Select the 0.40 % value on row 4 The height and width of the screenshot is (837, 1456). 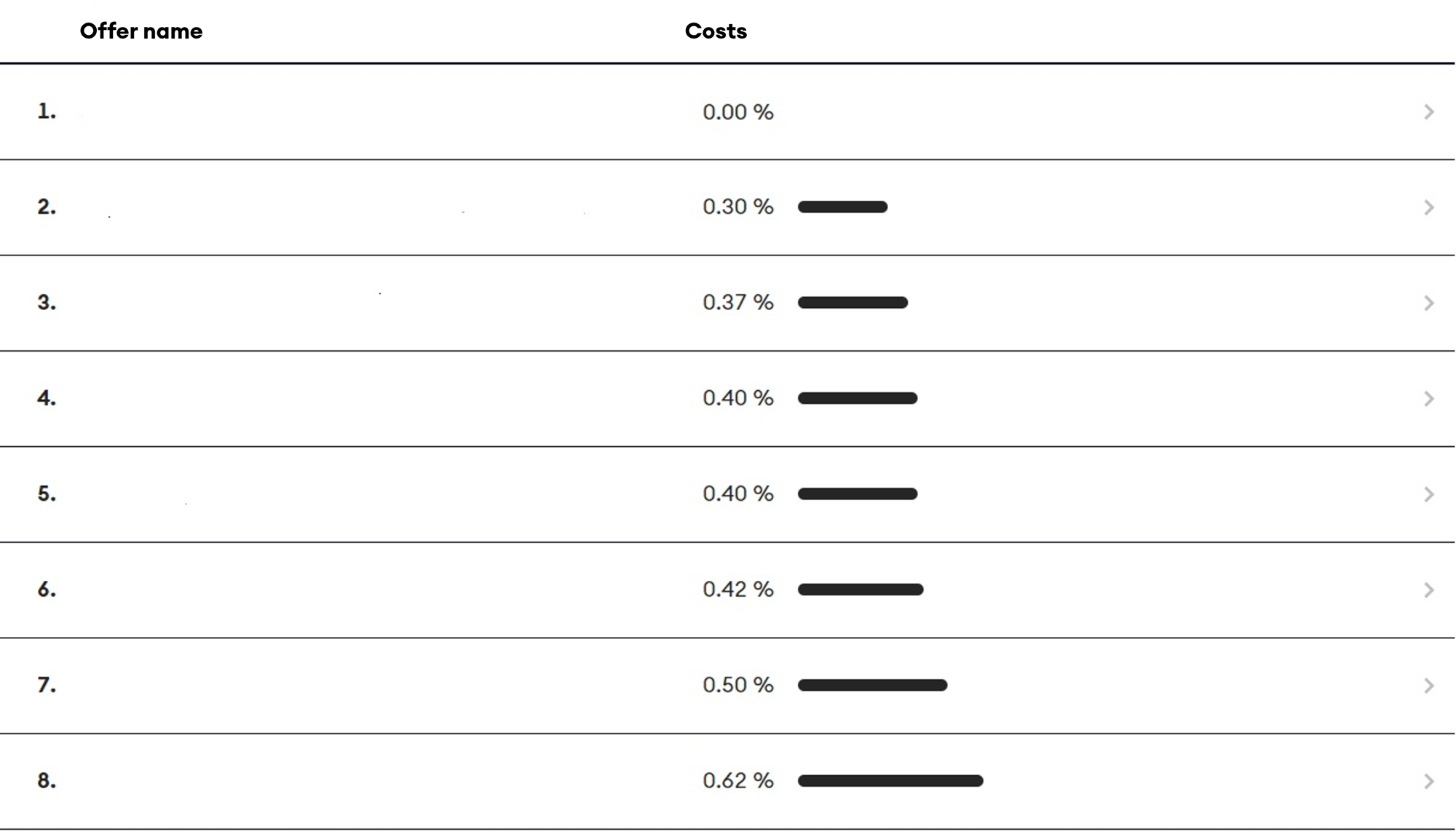tap(737, 398)
